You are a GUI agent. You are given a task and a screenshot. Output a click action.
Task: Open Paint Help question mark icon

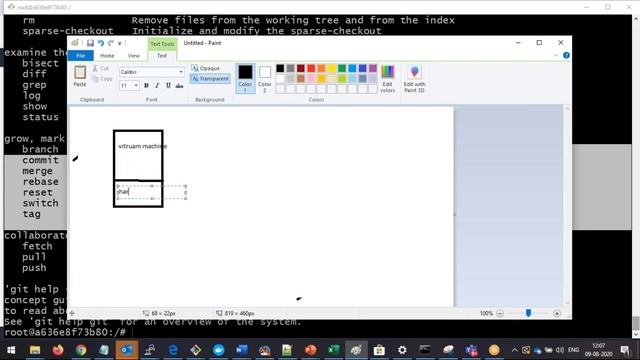[x=566, y=56]
